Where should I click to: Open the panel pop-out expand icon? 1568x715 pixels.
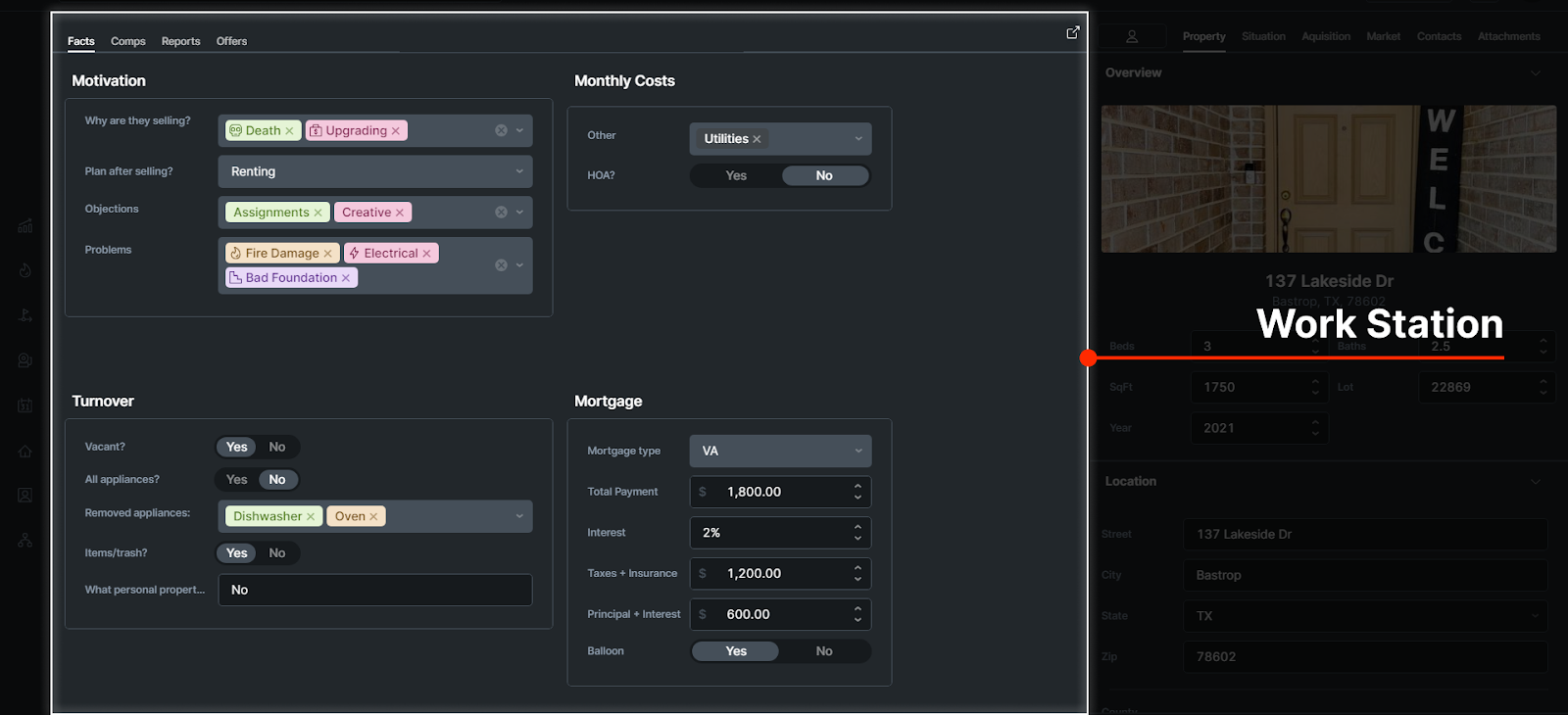1073,32
